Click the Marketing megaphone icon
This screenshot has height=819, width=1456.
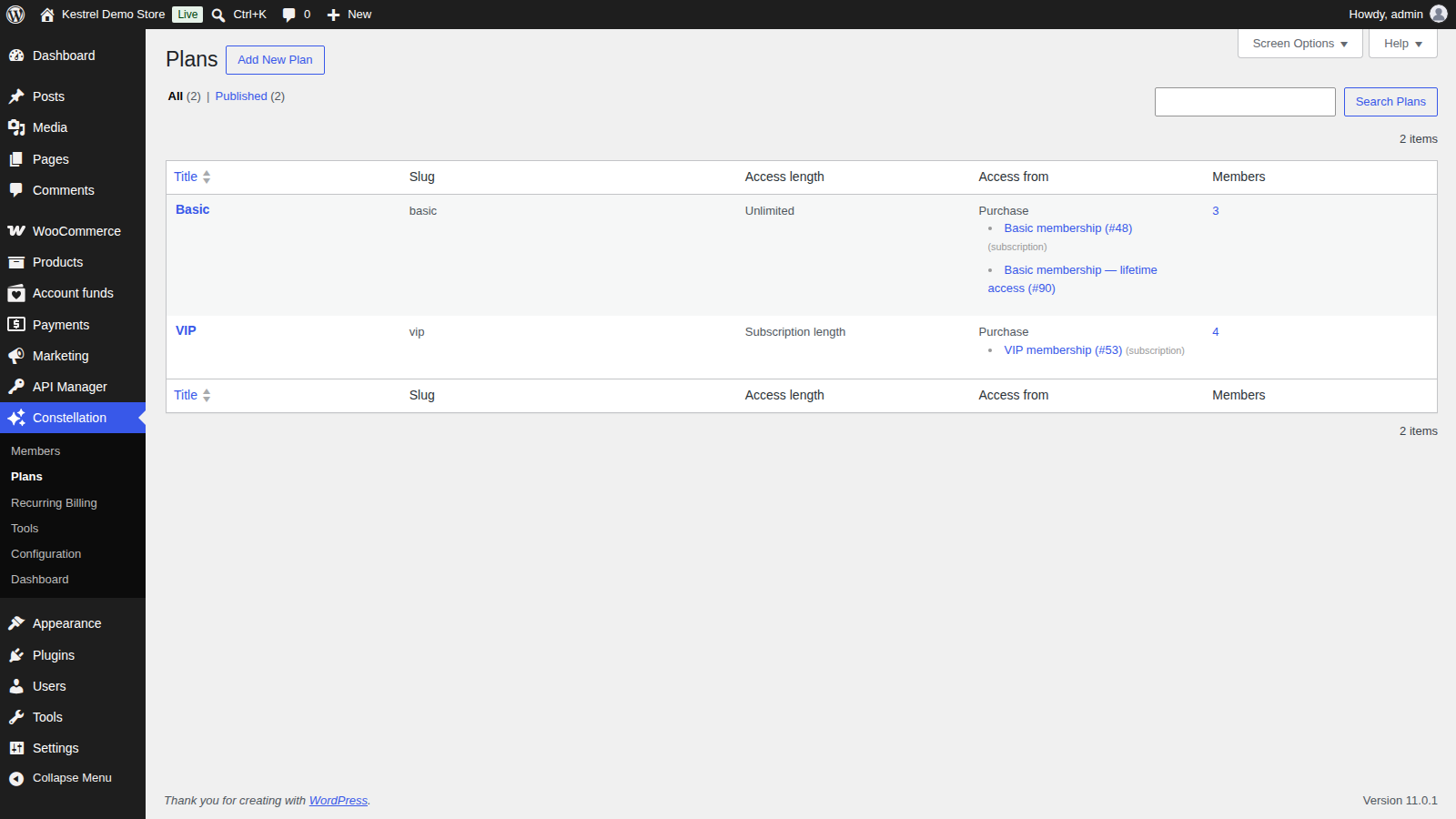tap(16, 356)
